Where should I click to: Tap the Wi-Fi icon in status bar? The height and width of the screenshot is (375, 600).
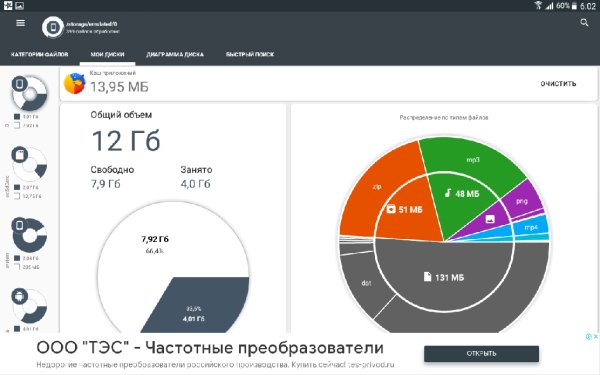click(538, 5)
